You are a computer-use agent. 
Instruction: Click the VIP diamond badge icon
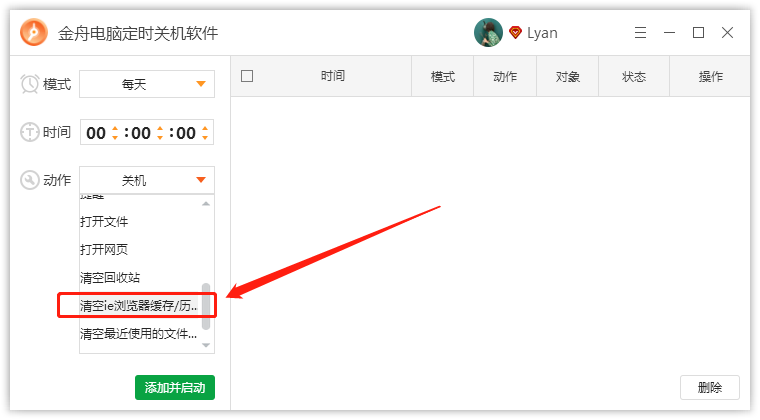(515, 32)
